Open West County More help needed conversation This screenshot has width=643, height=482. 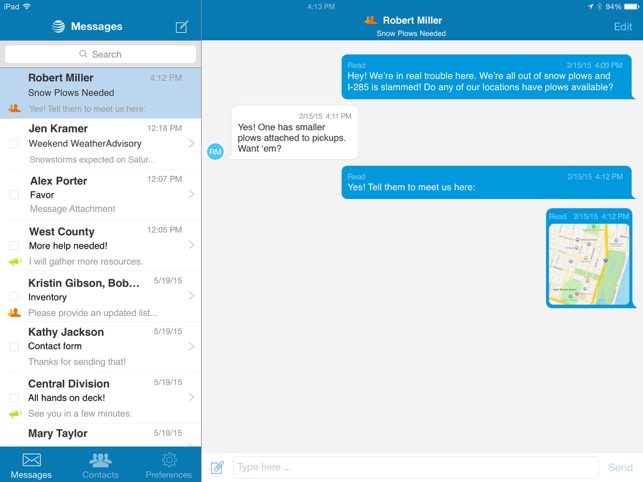click(100, 246)
